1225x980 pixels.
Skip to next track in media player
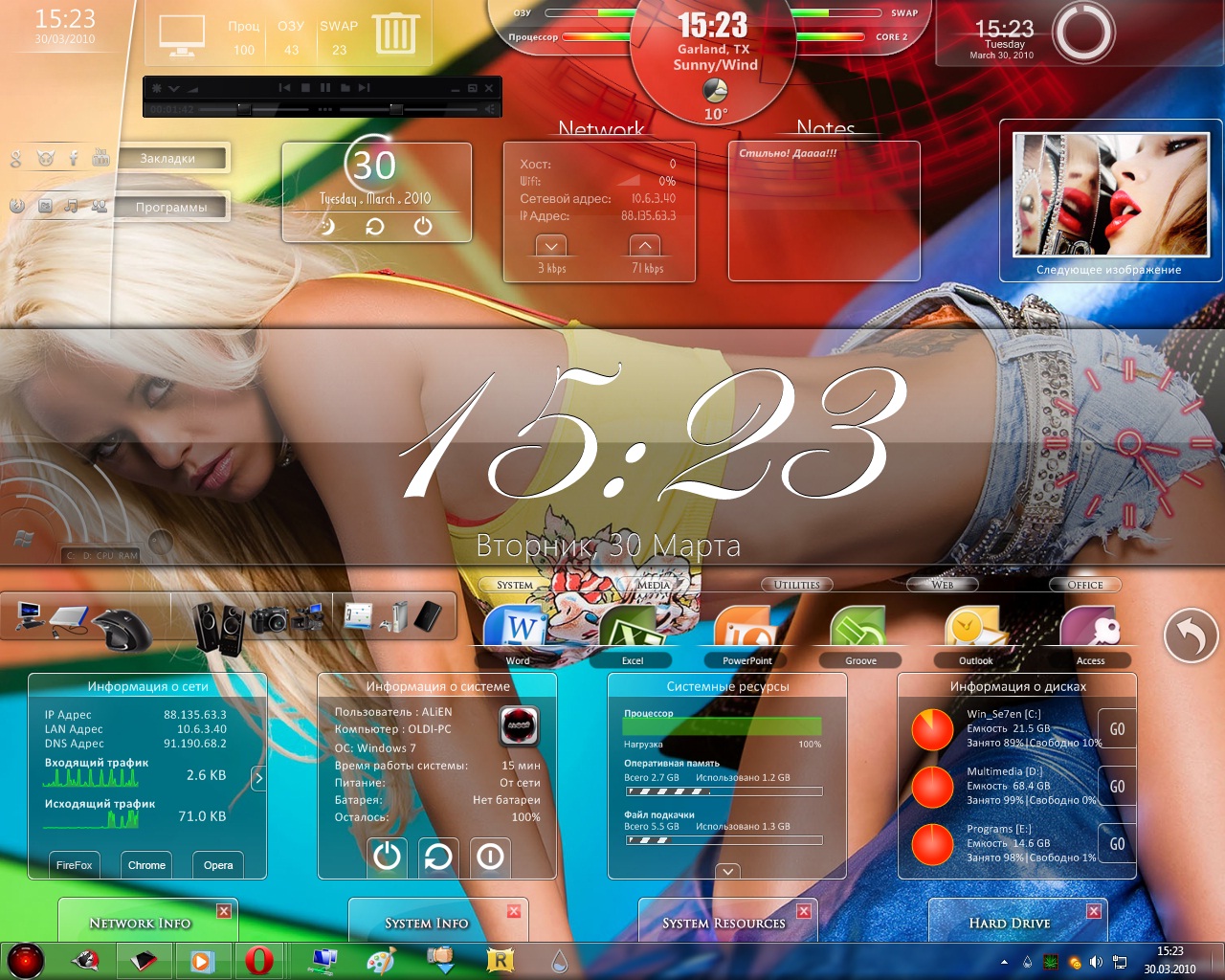coord(364,88)
